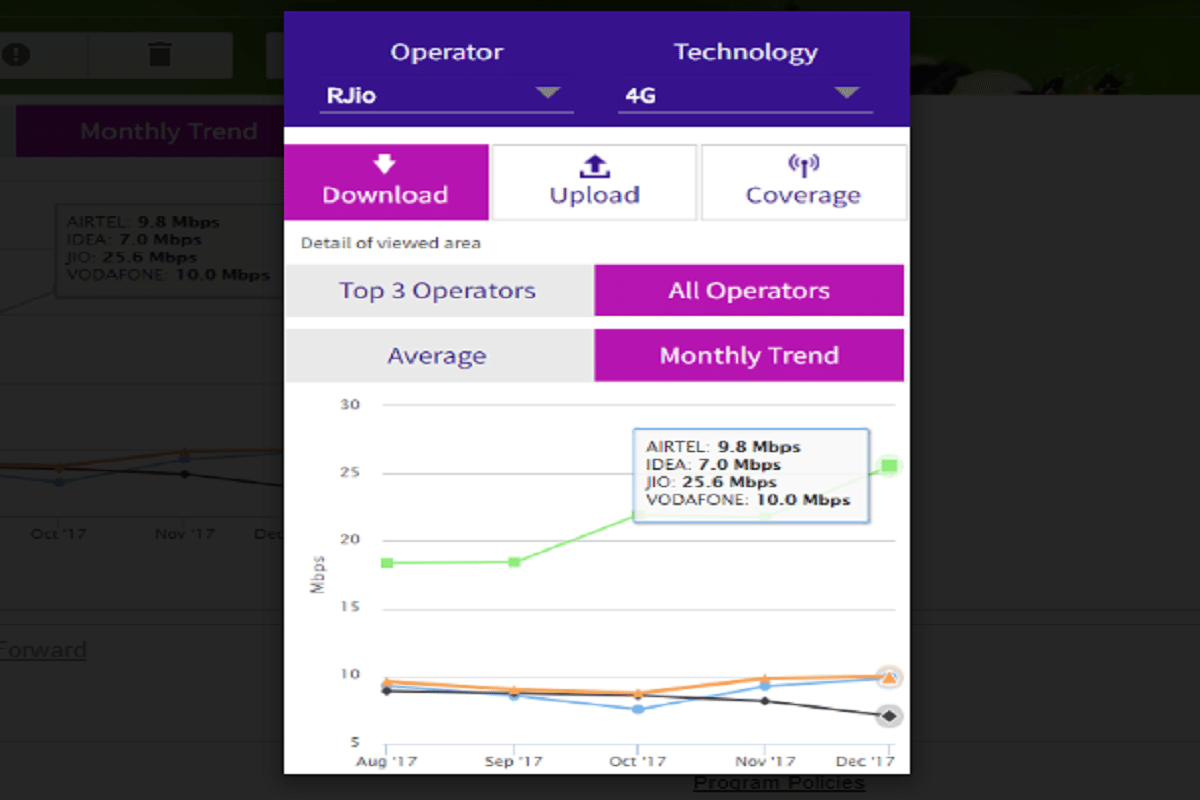
Task: Click IDEA: 7.0 Mbps in popup tooltip
Action: pos(713,465)
